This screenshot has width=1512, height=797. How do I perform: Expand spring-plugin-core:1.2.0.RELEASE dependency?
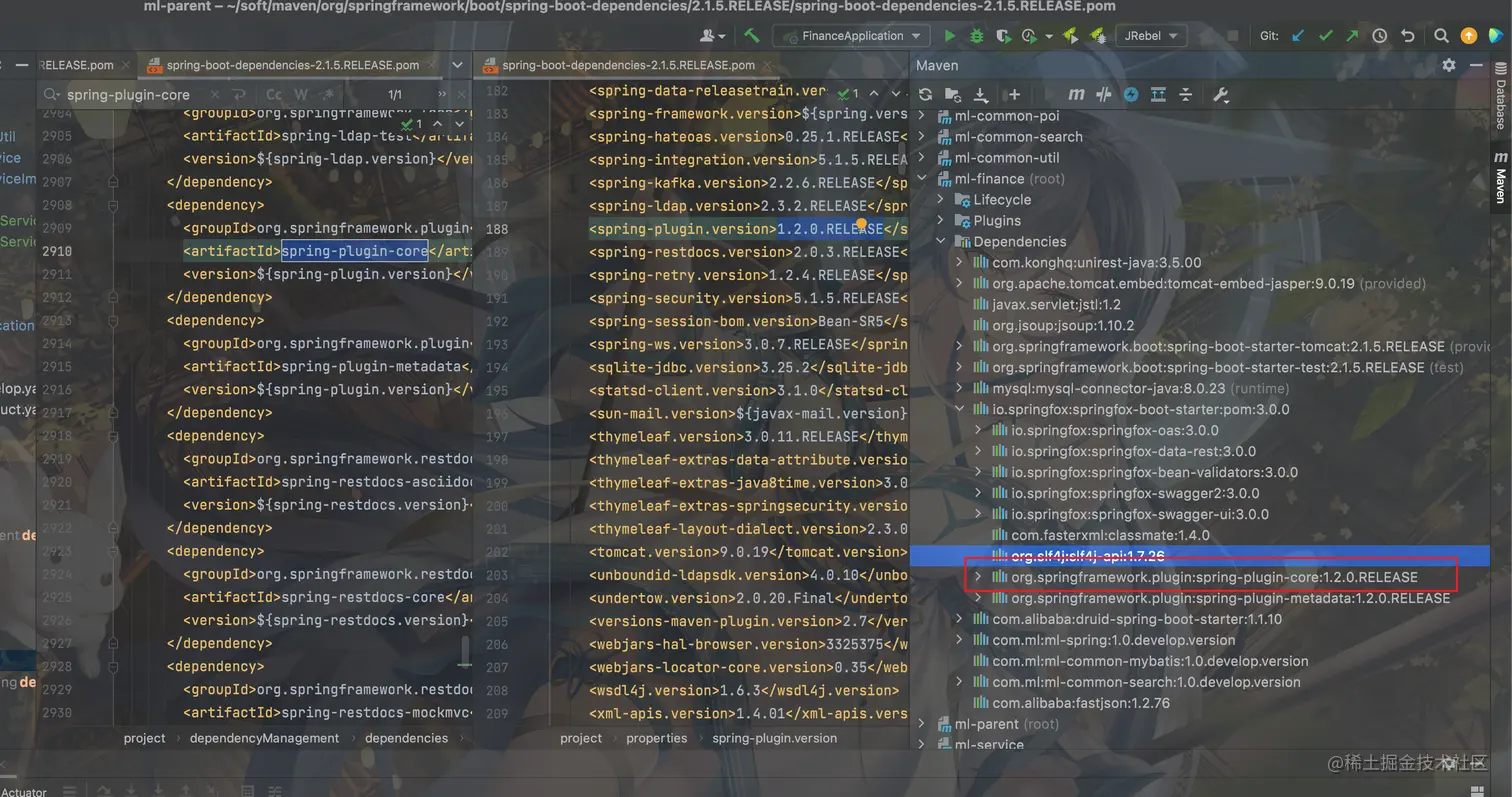coord(979,578)
